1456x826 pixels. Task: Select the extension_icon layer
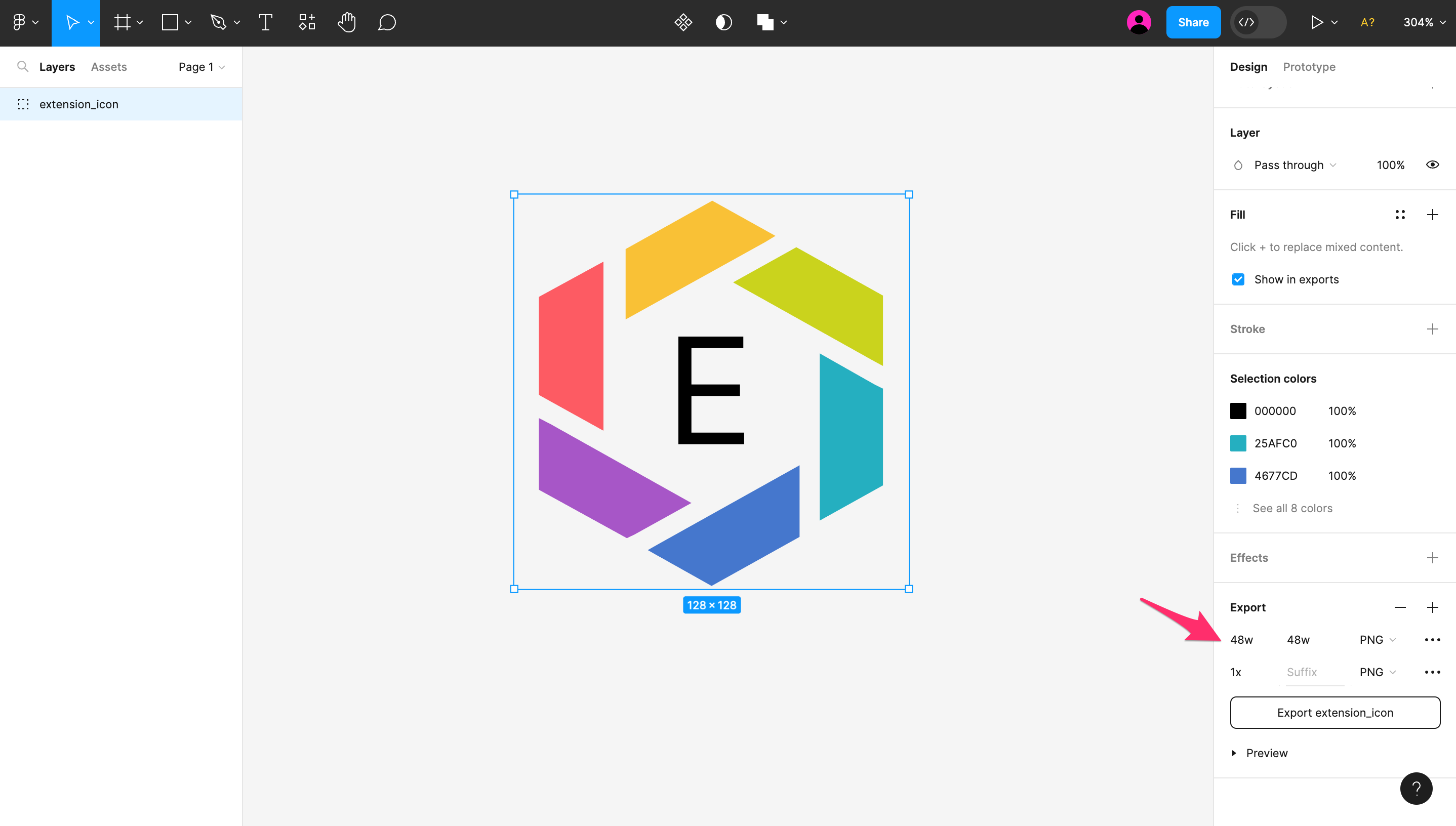pyautogui.click(x=79, y=104)
